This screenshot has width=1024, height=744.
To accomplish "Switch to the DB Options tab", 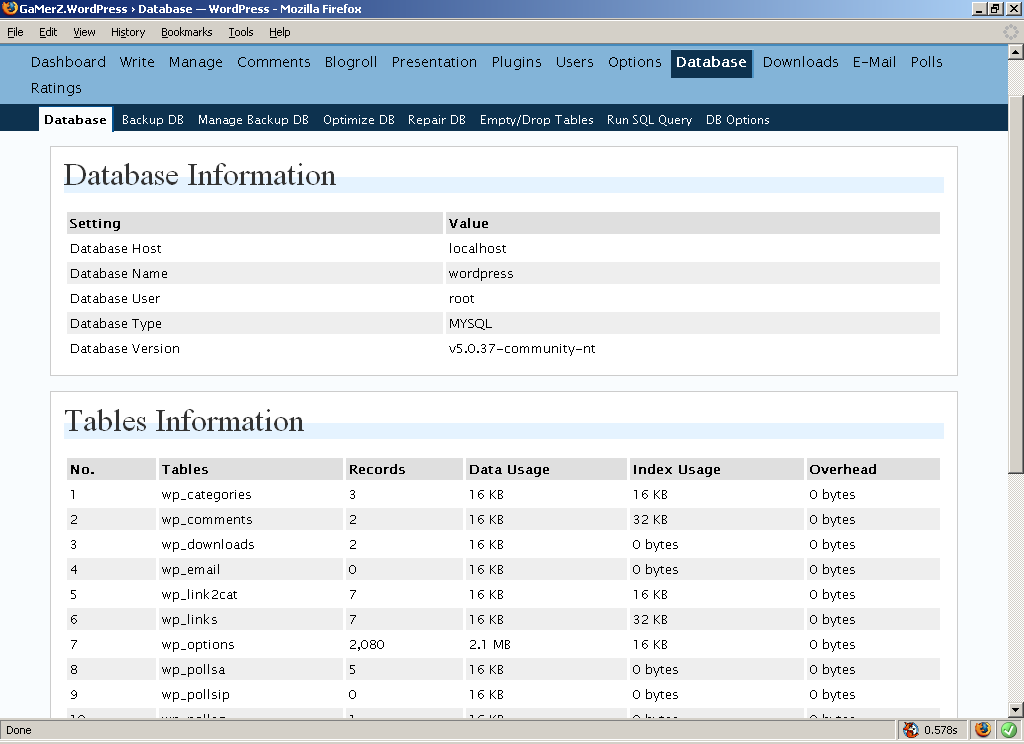I will click(738, 120).
